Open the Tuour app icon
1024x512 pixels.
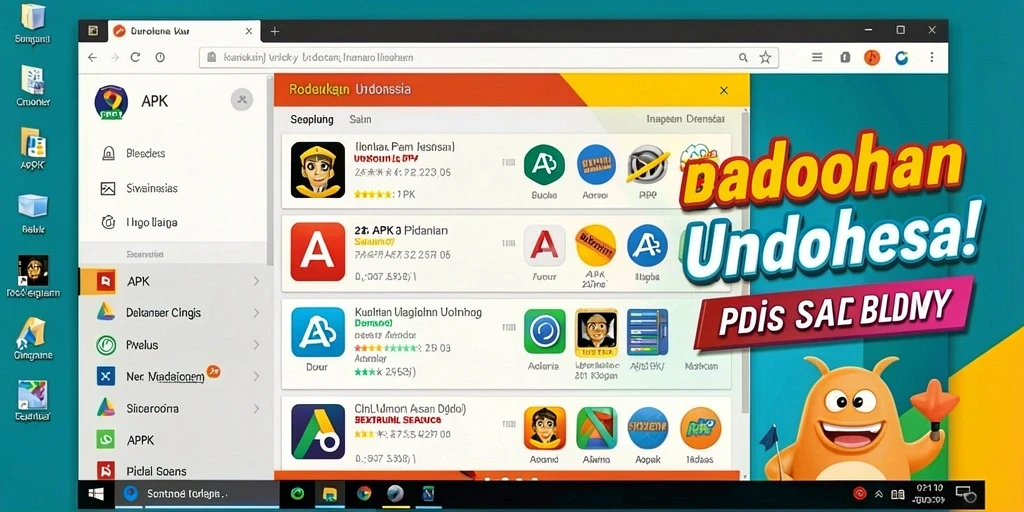tap(544, 246)
